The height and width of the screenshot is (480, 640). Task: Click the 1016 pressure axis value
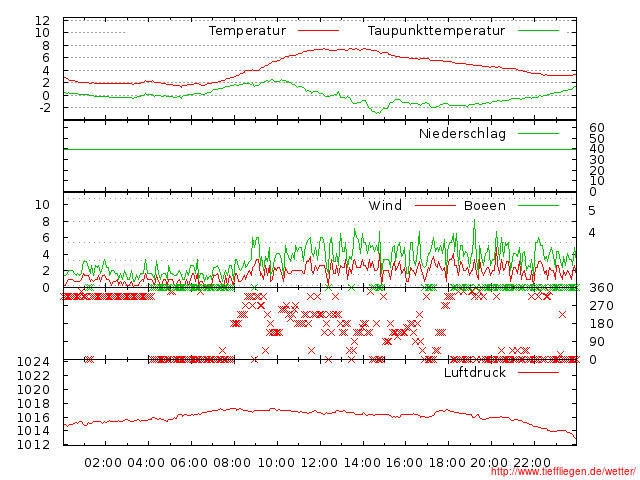tap(33, 418)
